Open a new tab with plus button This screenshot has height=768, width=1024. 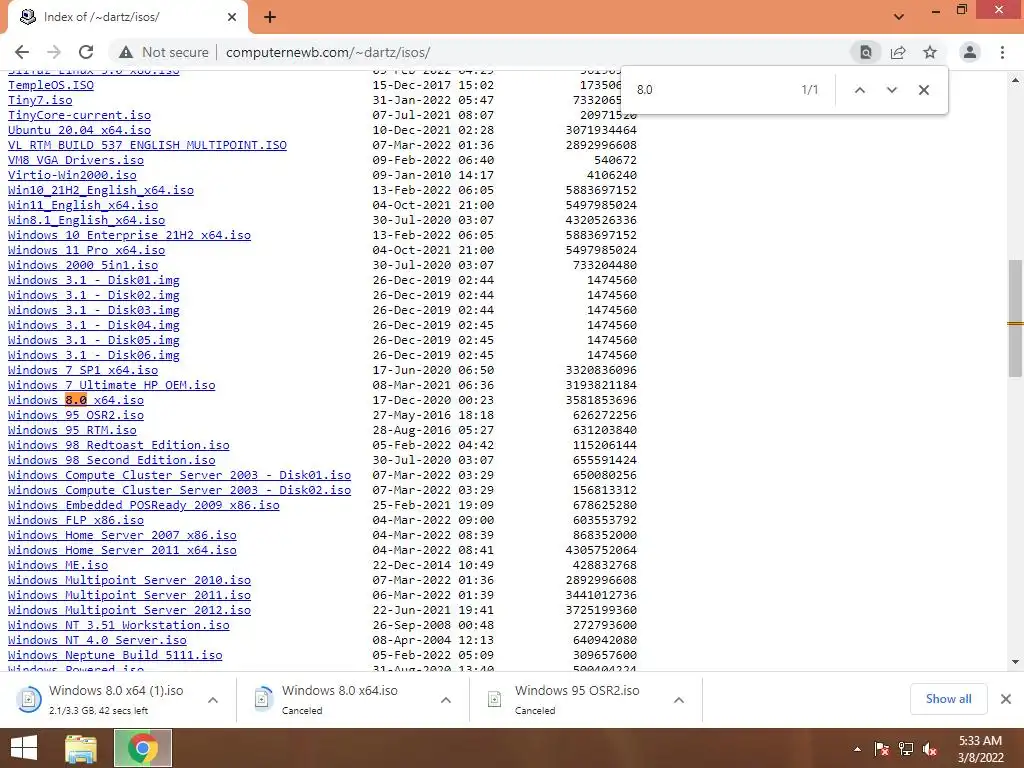(270, 17)
